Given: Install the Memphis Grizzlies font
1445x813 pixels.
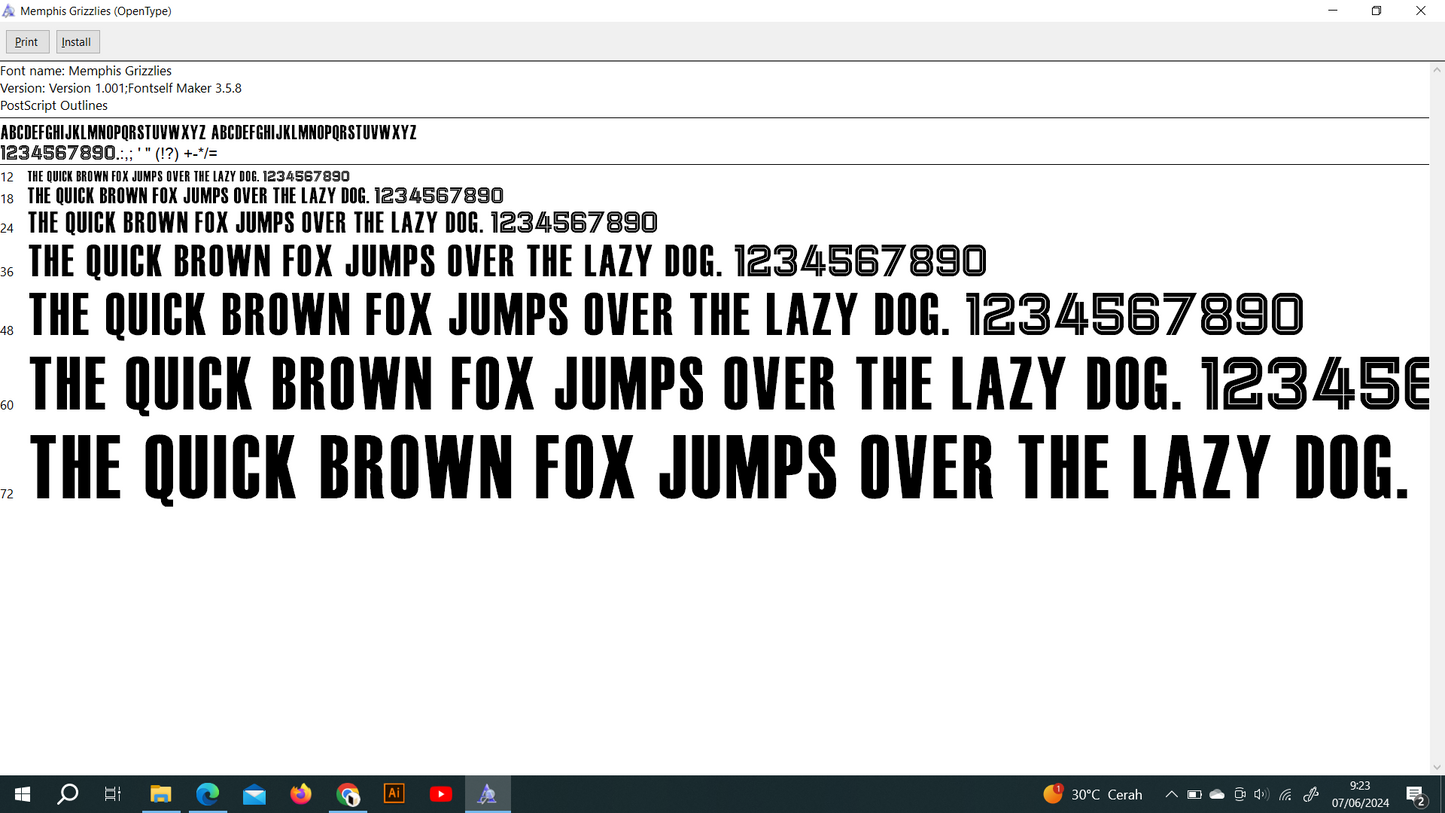Looking at the screenshot, I should (x=77, y=42).
